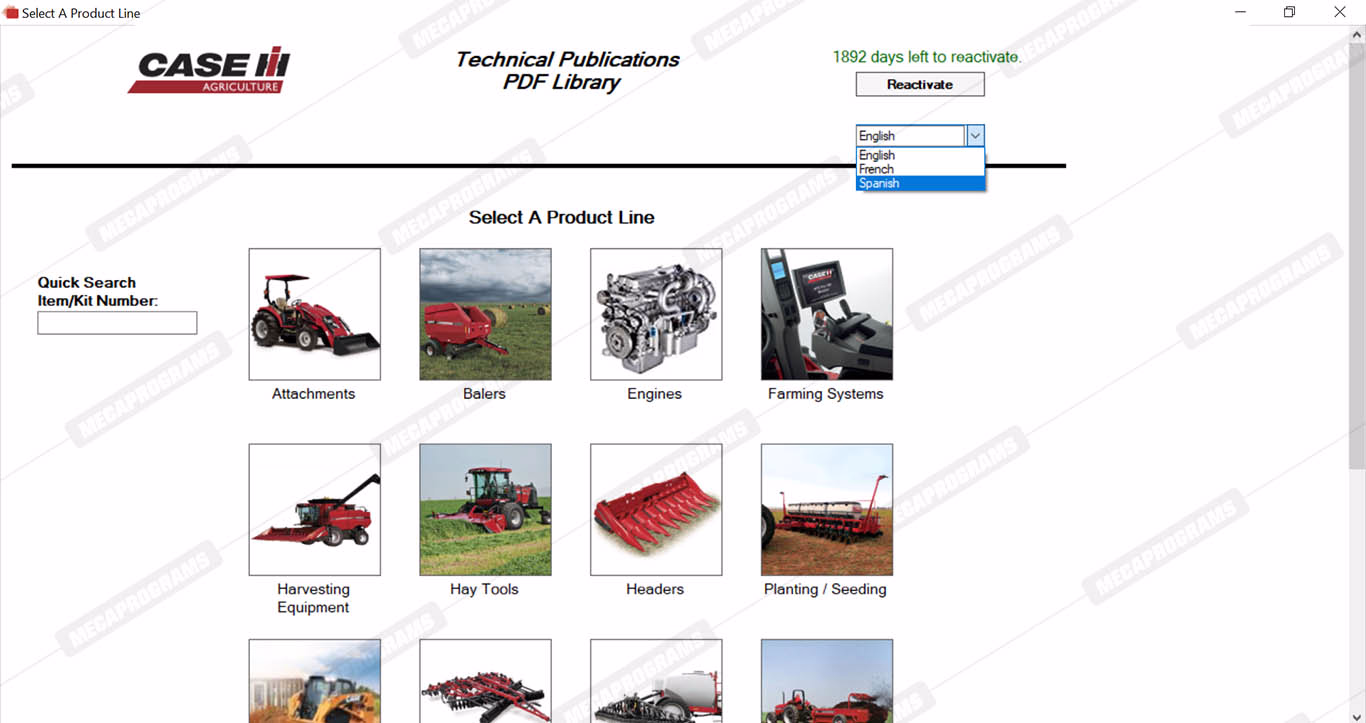Open the skid steer loader thumbnail
Screen dimensions: 1366x723
click(314, 682)
